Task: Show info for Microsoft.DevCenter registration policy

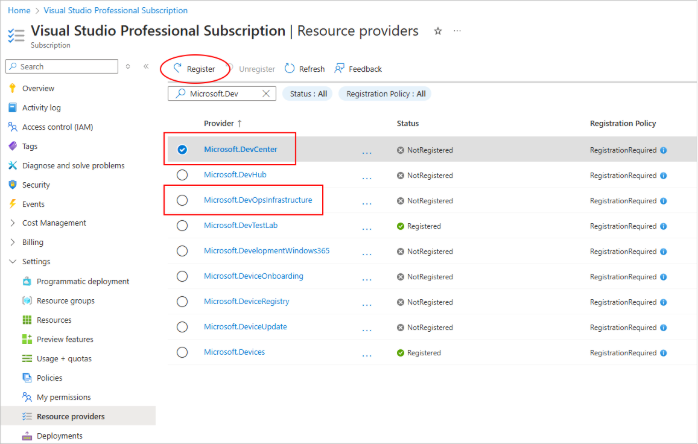Action: click(664, 150)
